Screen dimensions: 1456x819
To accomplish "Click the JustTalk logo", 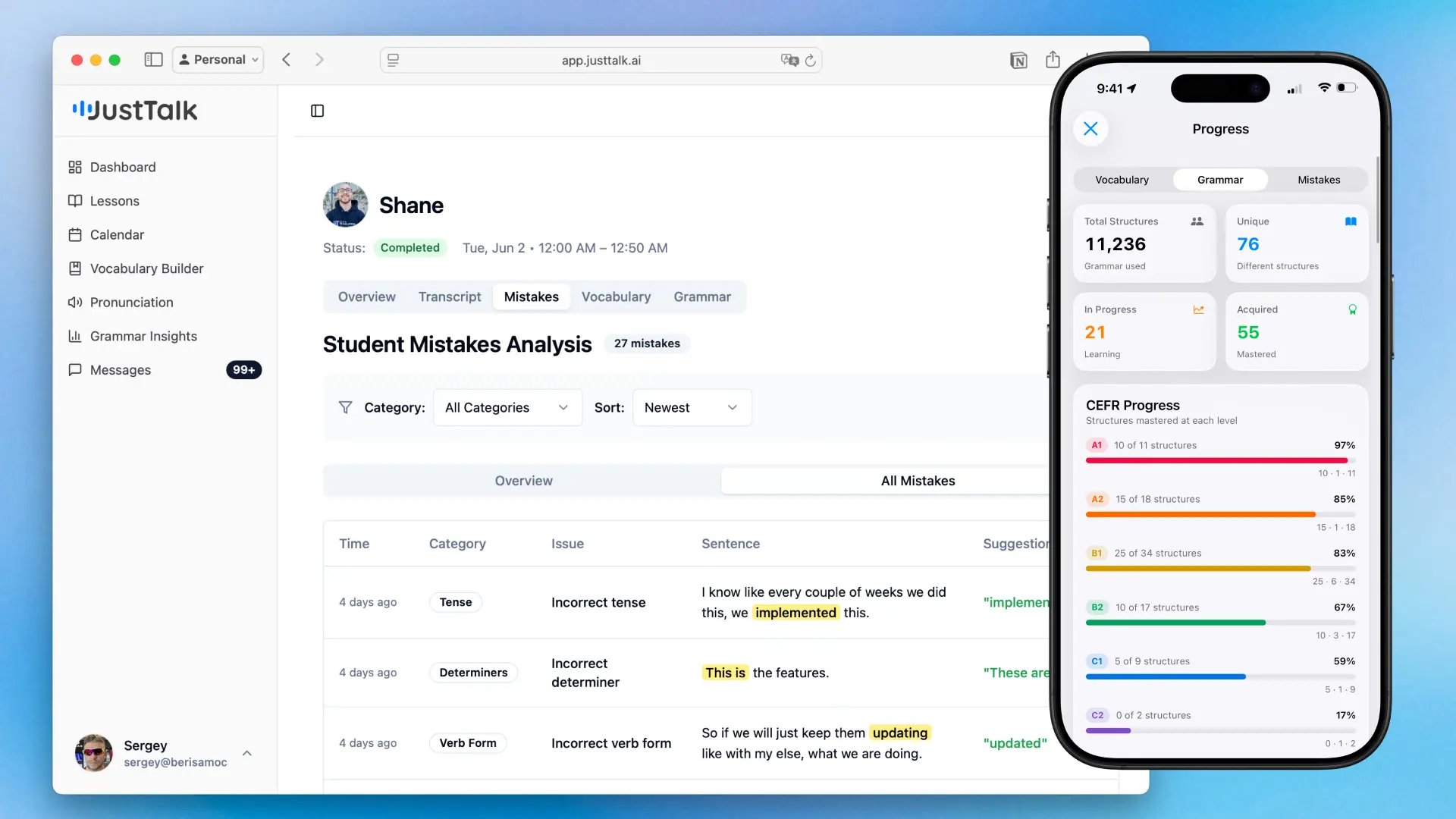I will point(135,110).
